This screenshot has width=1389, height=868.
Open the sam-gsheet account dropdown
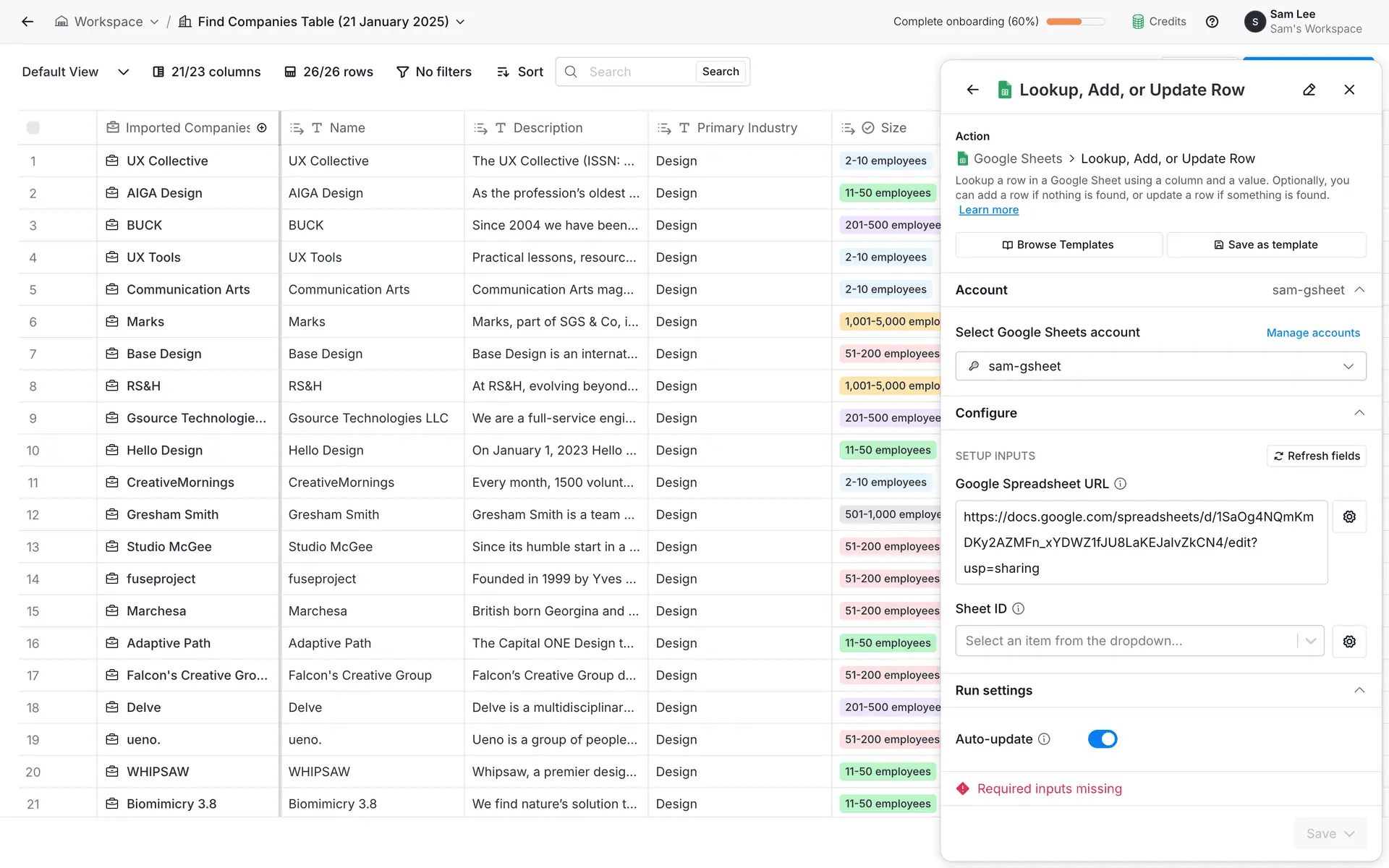pos(1160,366)
